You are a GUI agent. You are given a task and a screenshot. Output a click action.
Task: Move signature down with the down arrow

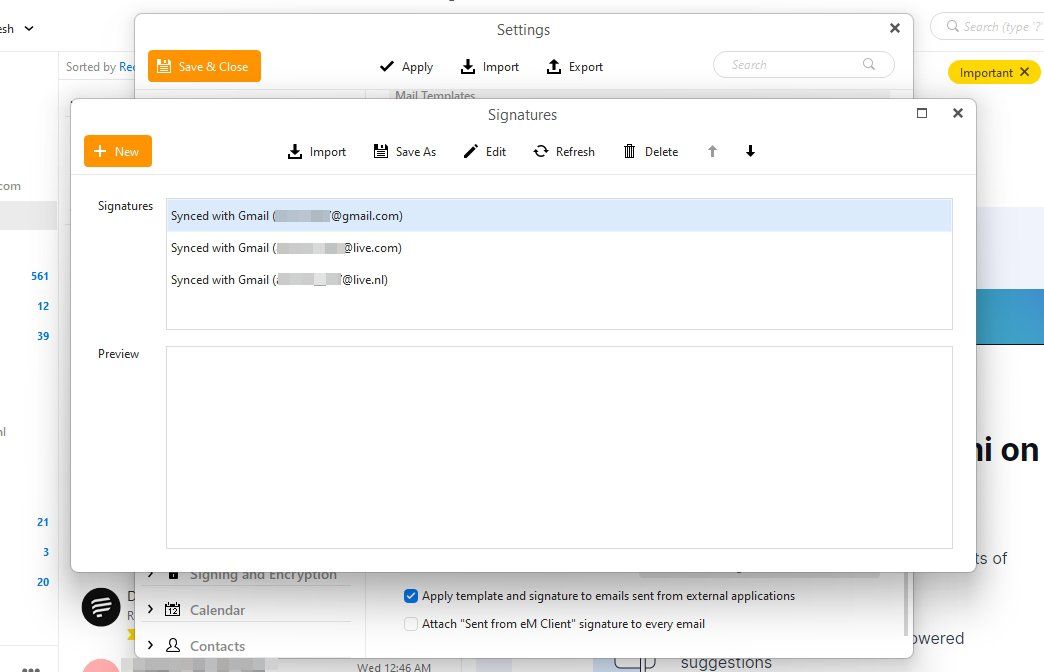pyautogui.click(x=750, y=151)
